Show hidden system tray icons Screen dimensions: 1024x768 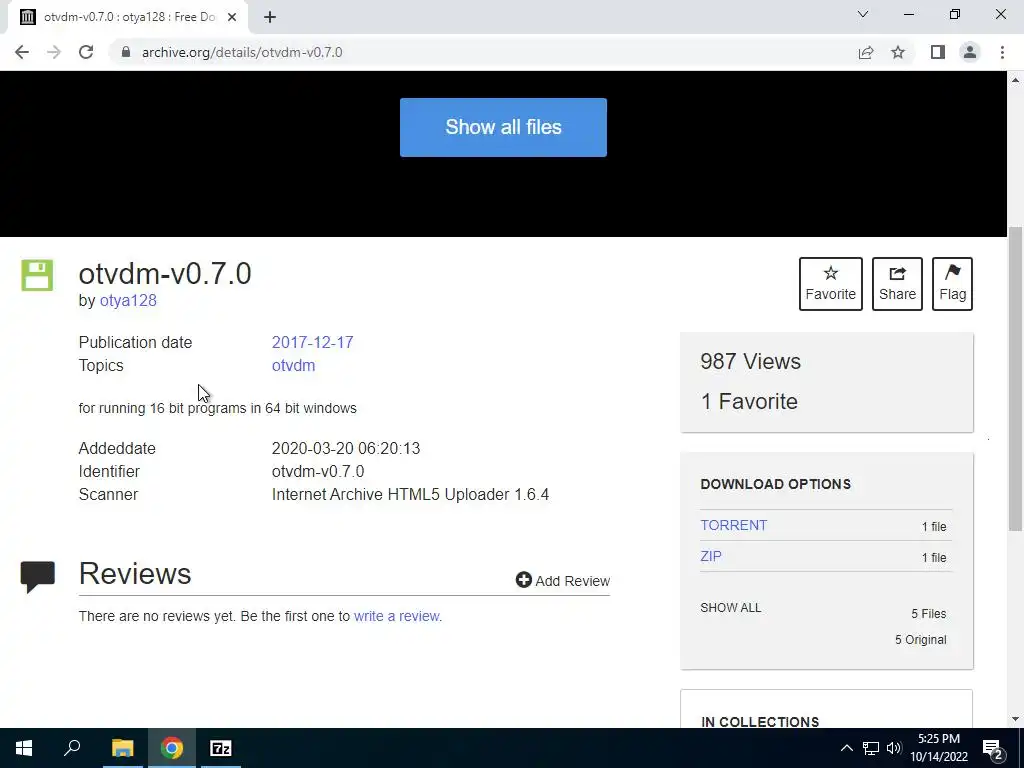pyautogui.click(x=846, y=748)
